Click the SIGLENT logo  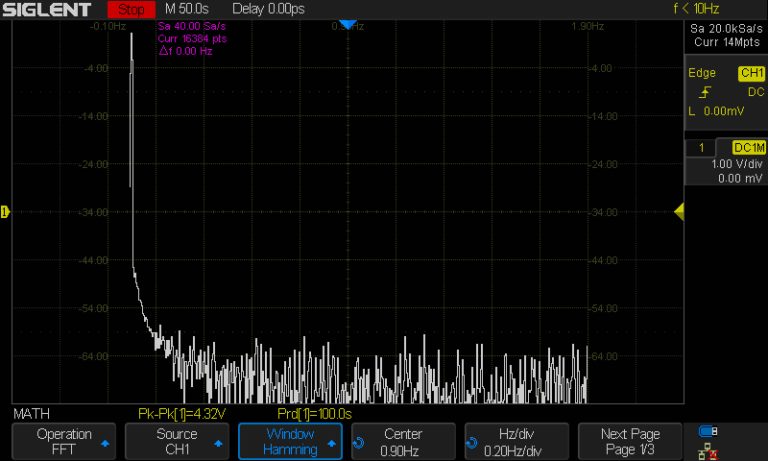47,9
